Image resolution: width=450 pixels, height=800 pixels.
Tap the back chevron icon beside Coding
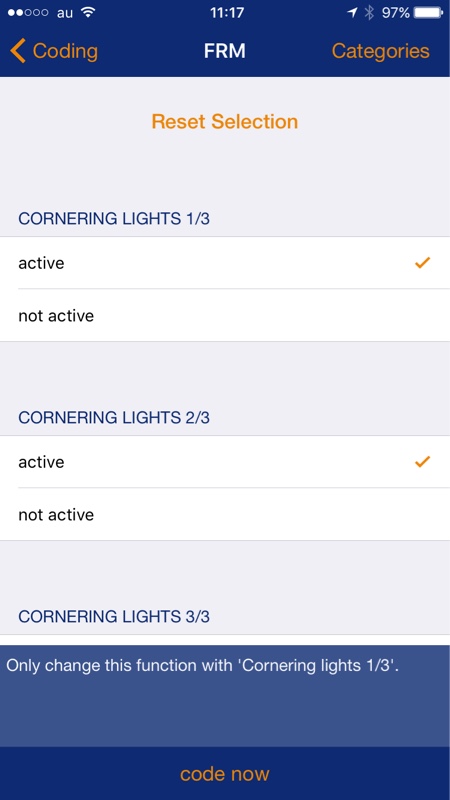17,51
